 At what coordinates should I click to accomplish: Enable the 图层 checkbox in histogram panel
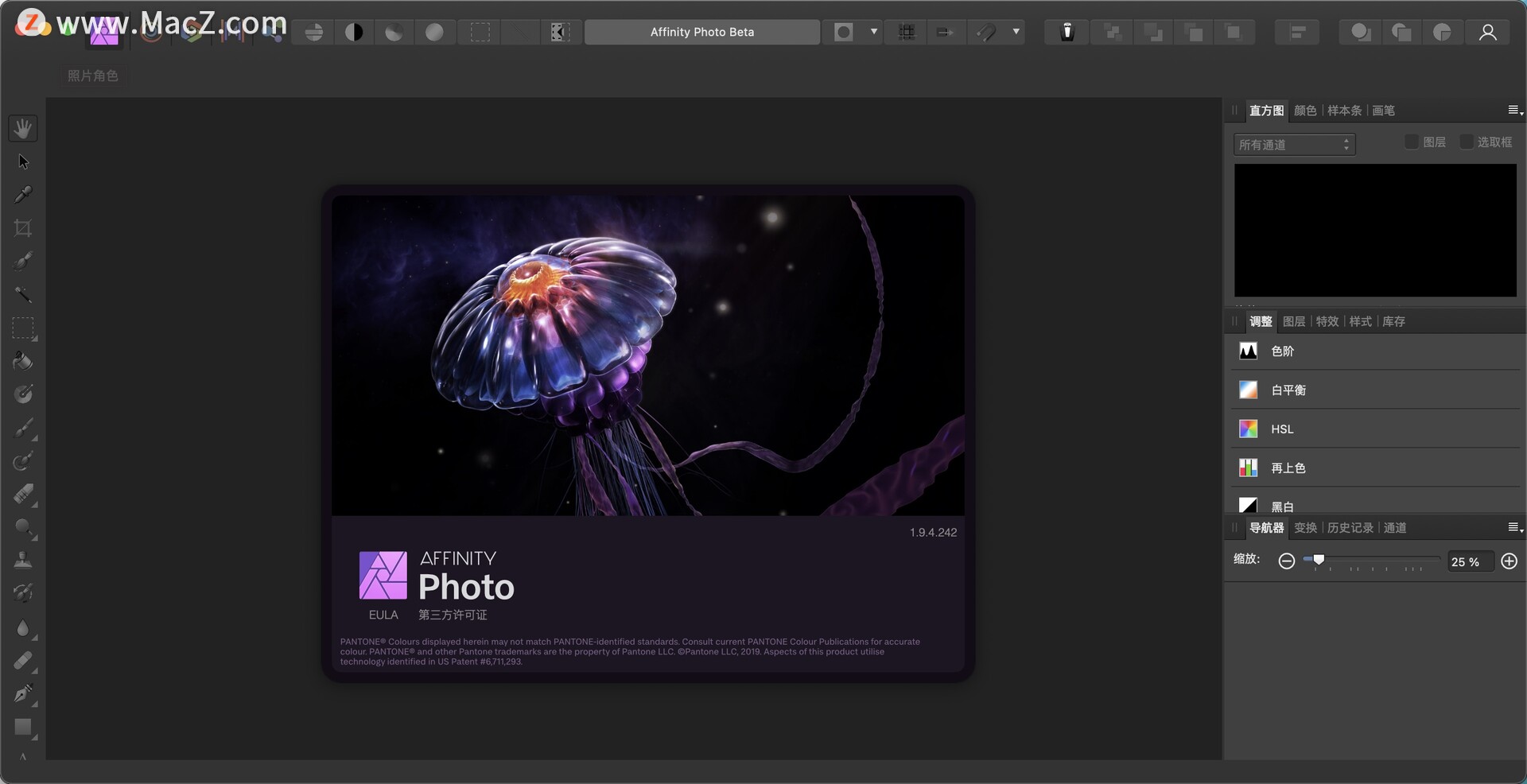[x=1412, y=142]
